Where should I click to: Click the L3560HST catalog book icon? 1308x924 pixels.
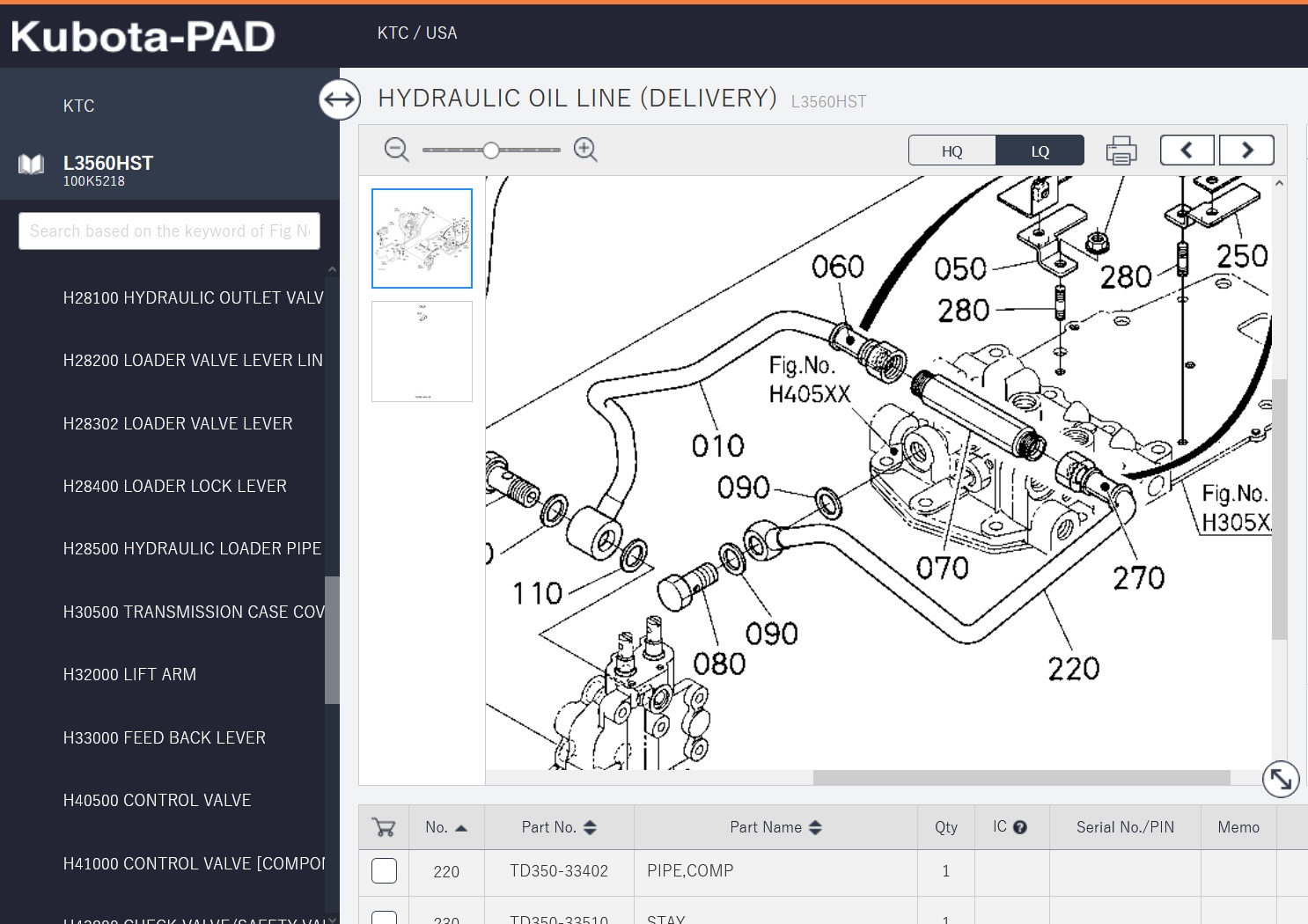click(x=32, y=165)
